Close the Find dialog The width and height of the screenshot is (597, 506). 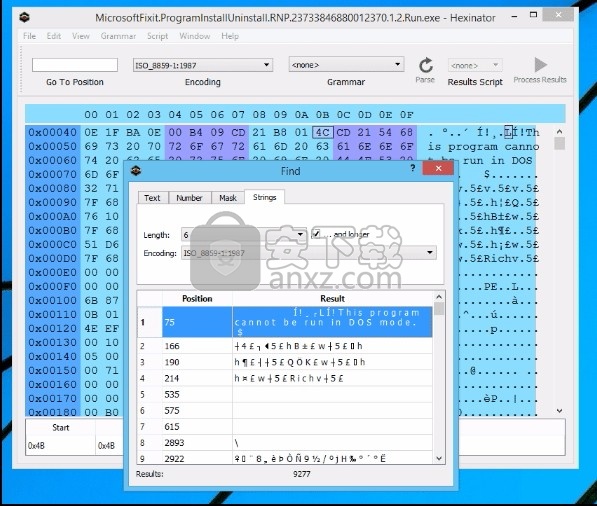click(x=438, y=168)
